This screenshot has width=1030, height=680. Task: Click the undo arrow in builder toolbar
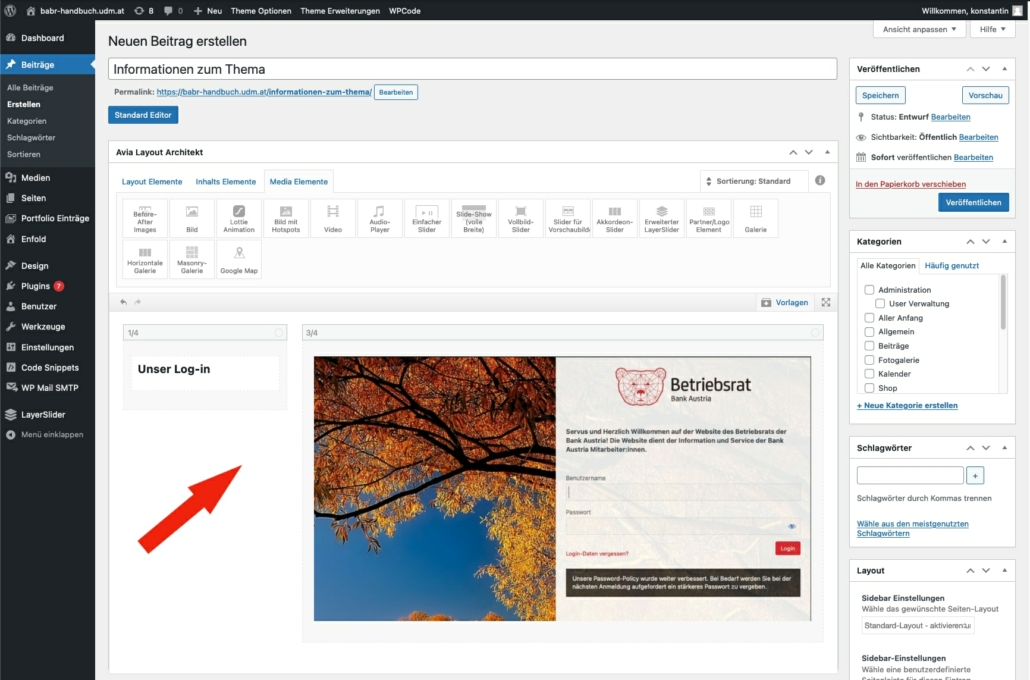(124, 302)
